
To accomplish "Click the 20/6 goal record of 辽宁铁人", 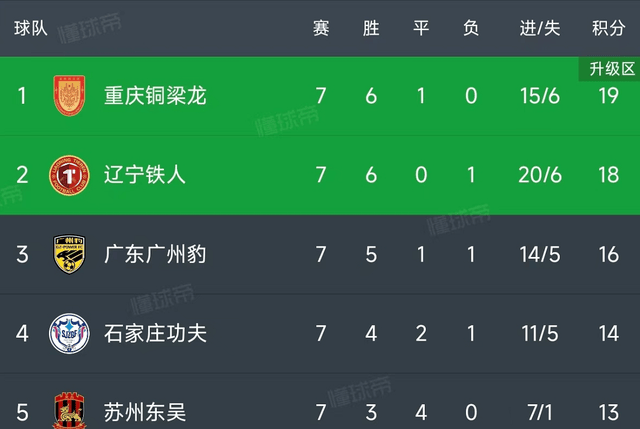I will (x=540, y=175).
